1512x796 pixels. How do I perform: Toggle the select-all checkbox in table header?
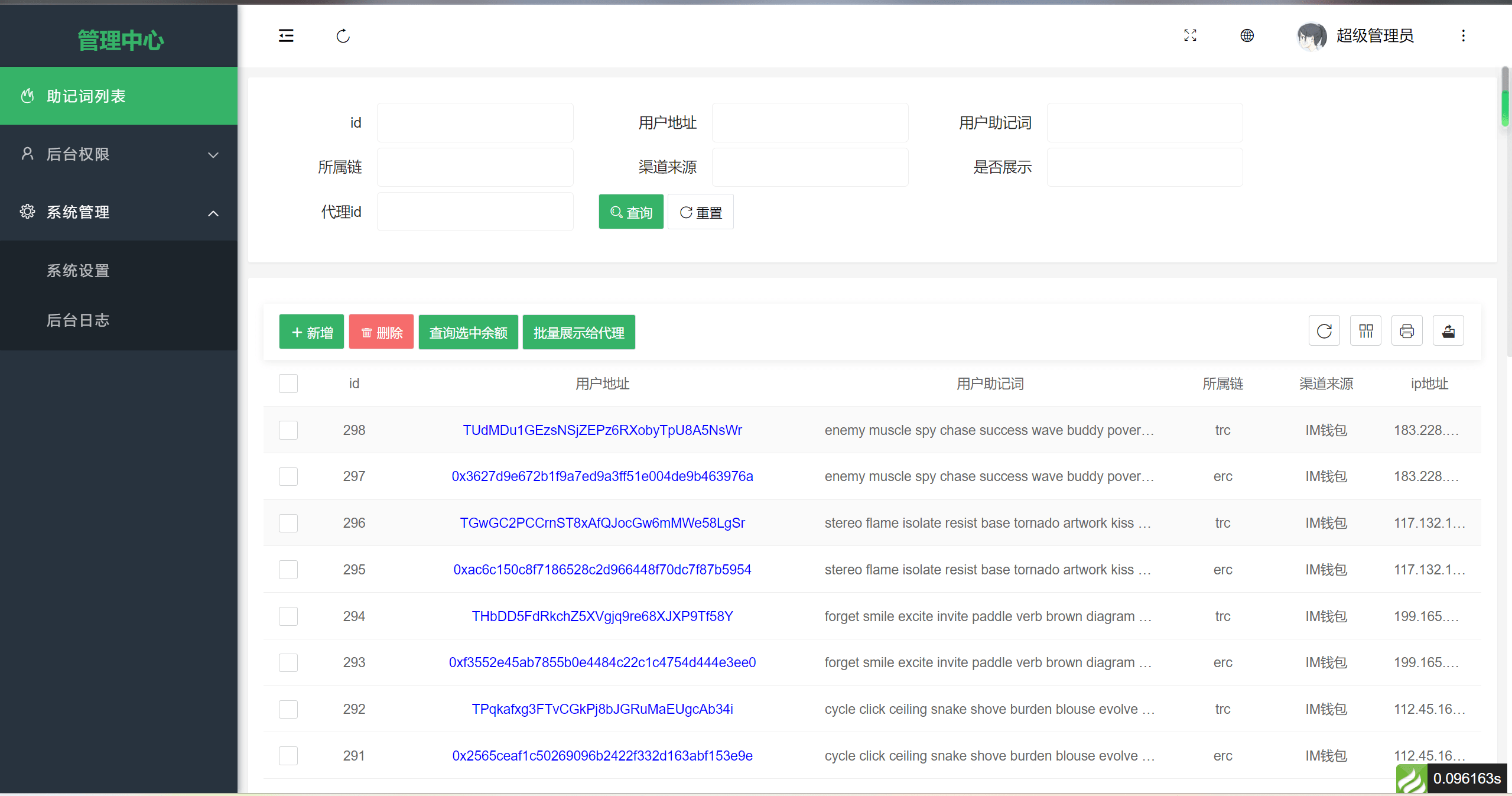coord(288,384)
